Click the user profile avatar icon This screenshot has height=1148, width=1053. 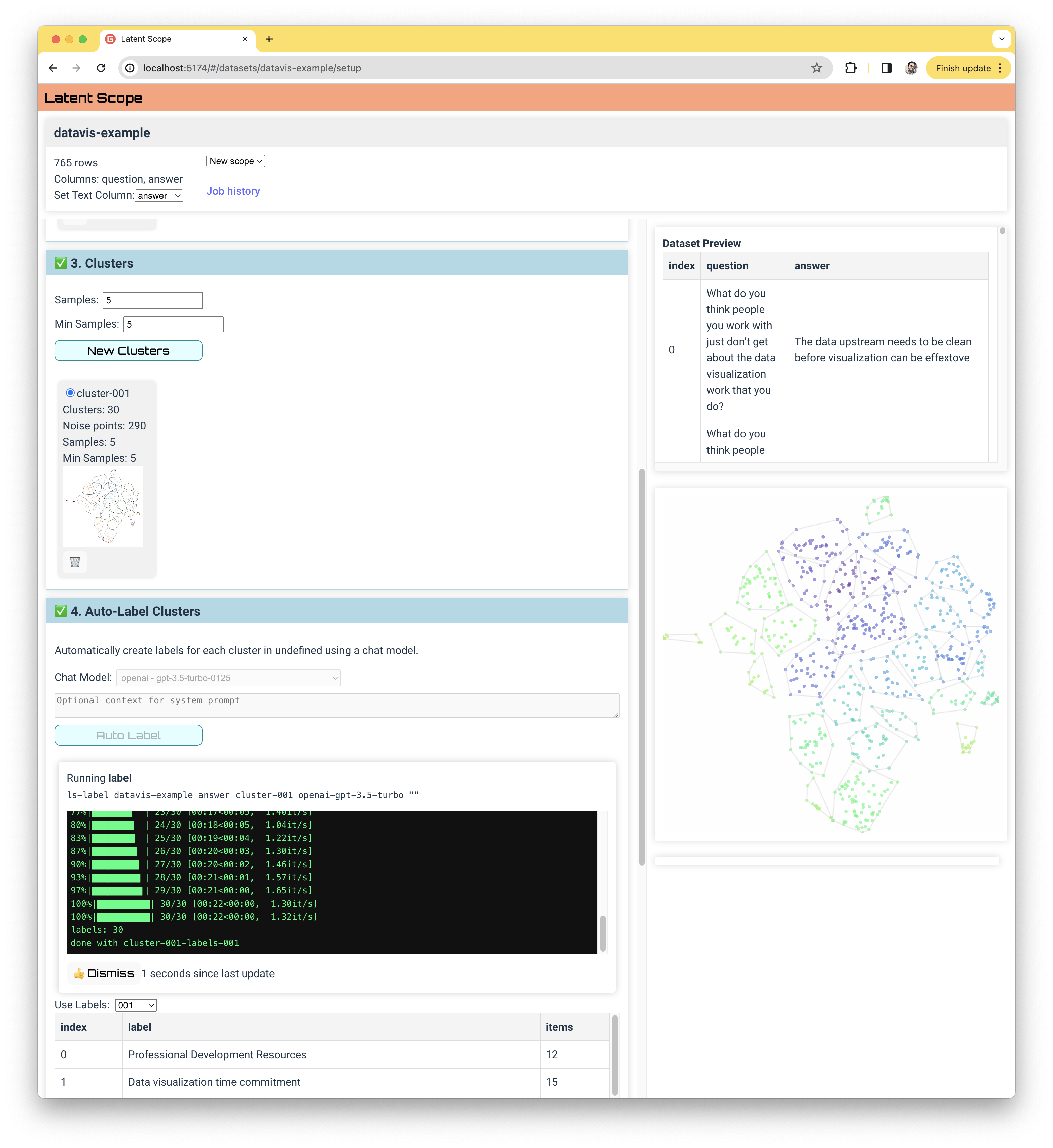pos(911,68)
